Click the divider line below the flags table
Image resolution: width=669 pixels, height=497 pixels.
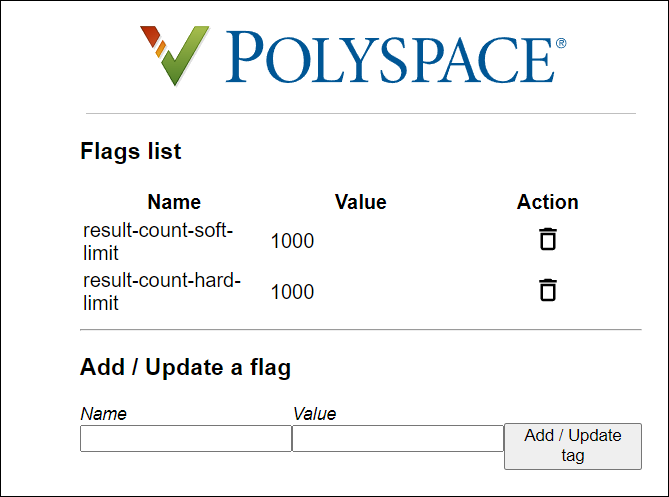pyautogui.click(x=360, y=329)
